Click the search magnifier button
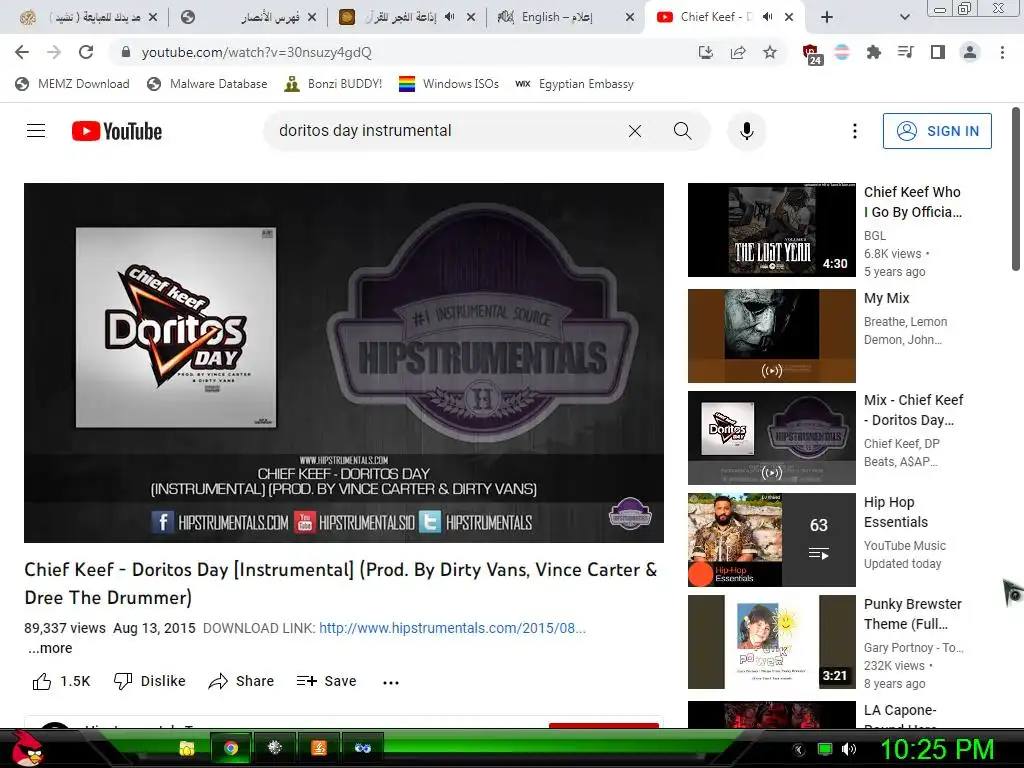 pos(682,131)
